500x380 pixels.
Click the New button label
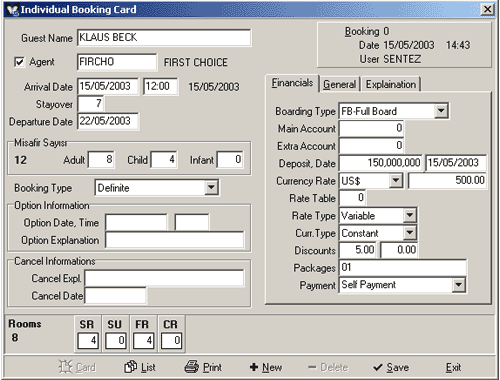click(x=272, y=367)
